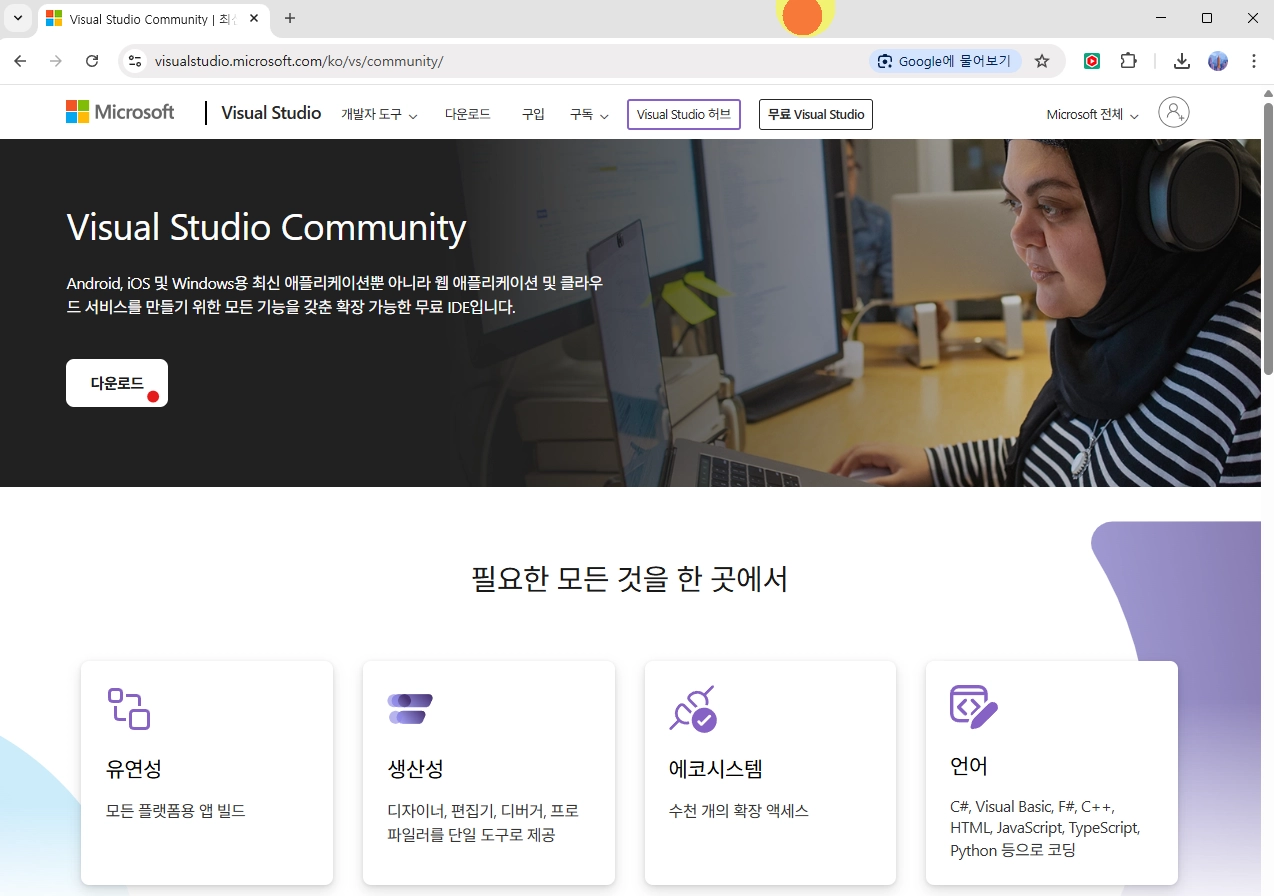
Task: Open the account sign-in icon
Action: 1174,112
